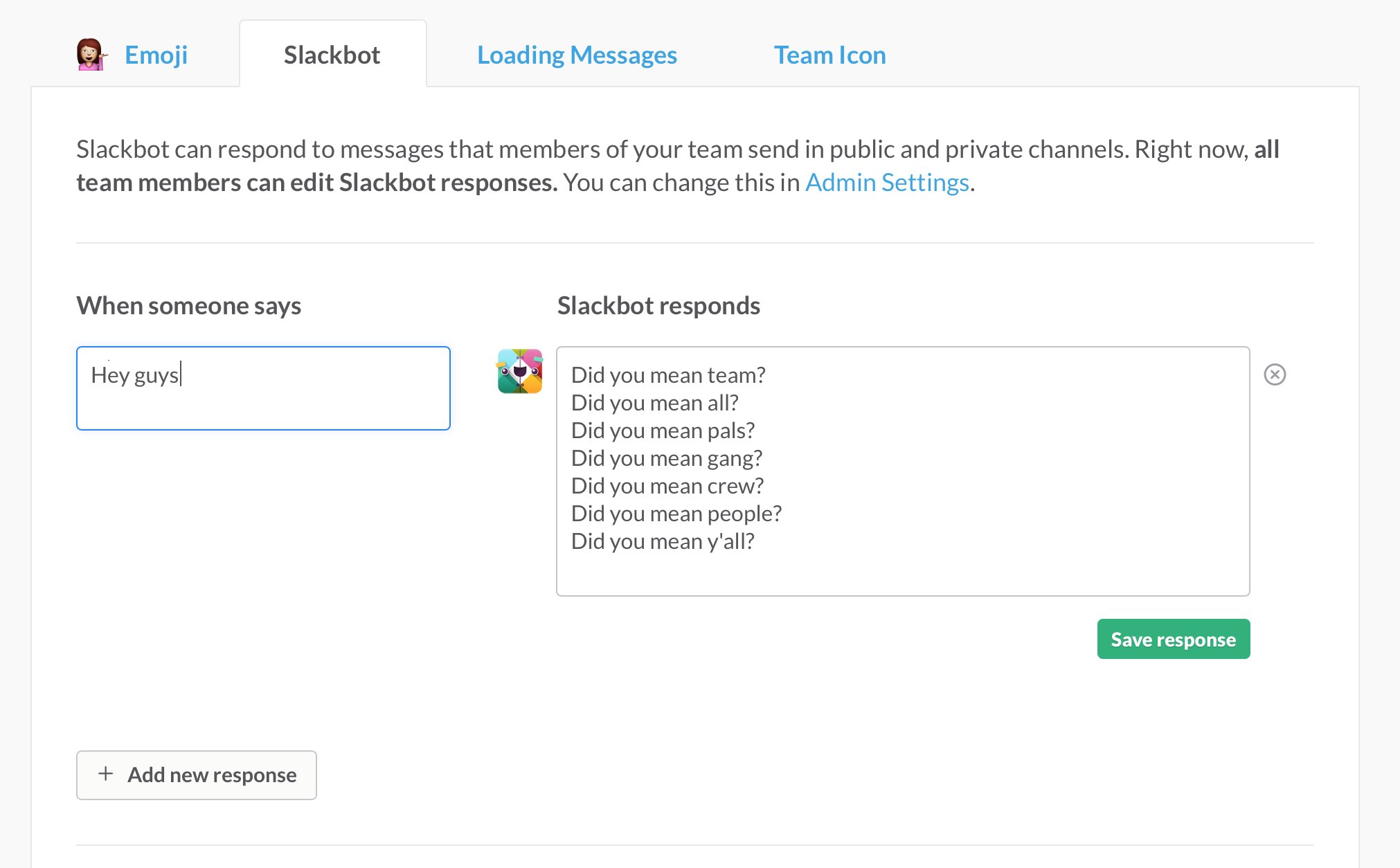Delete the response with the circled X icon
Screen dimensions: 1400x868
1275,374
